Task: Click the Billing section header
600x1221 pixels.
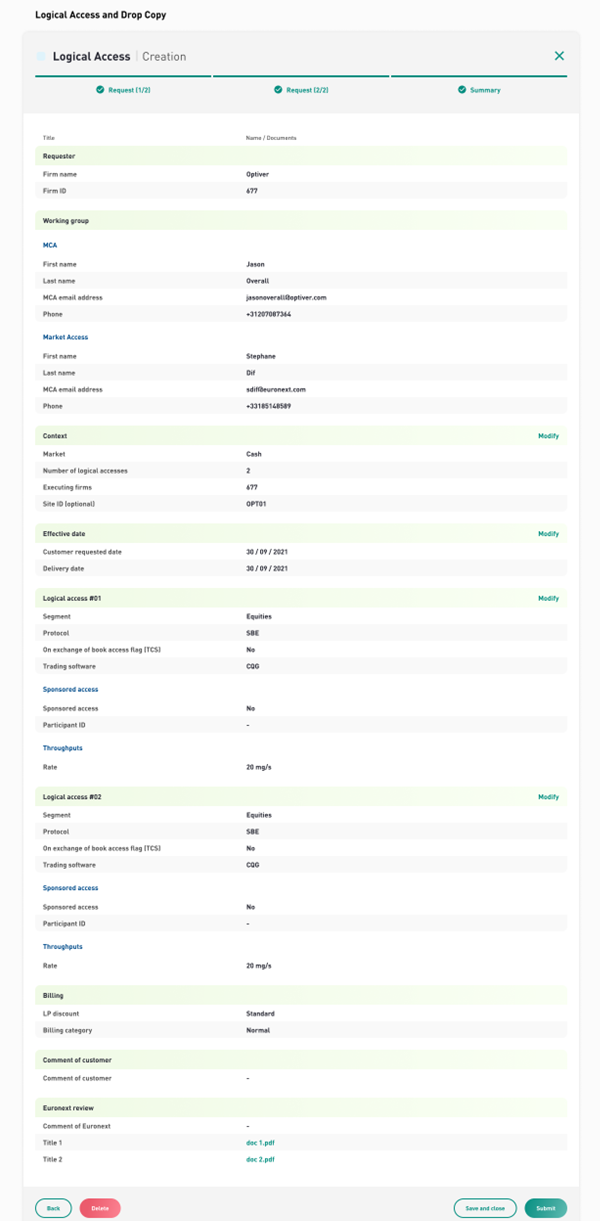Action: (301, 996)
